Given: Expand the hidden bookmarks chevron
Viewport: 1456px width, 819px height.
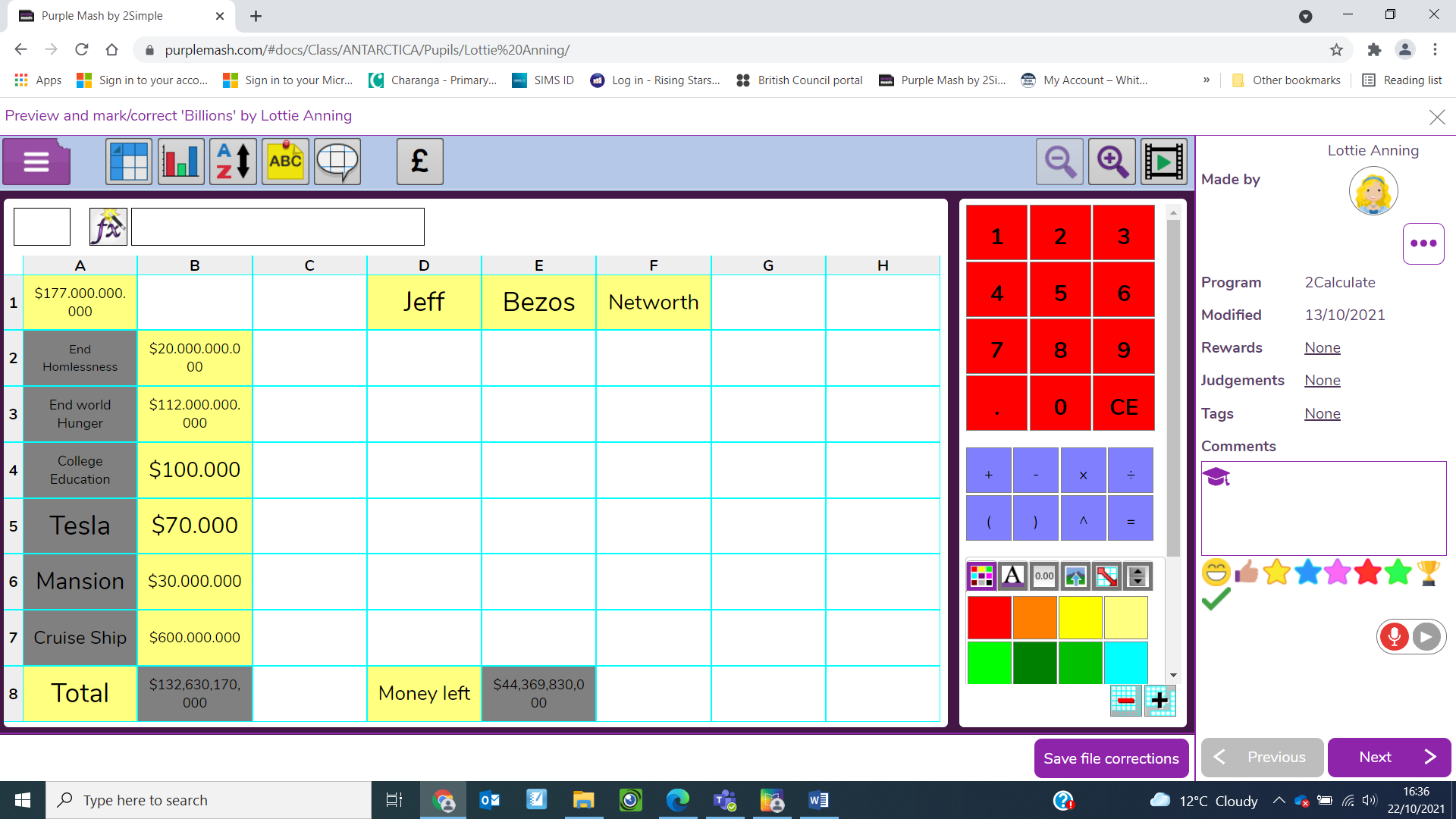Looking at the screenshot, I should [x=1207, y=80].
